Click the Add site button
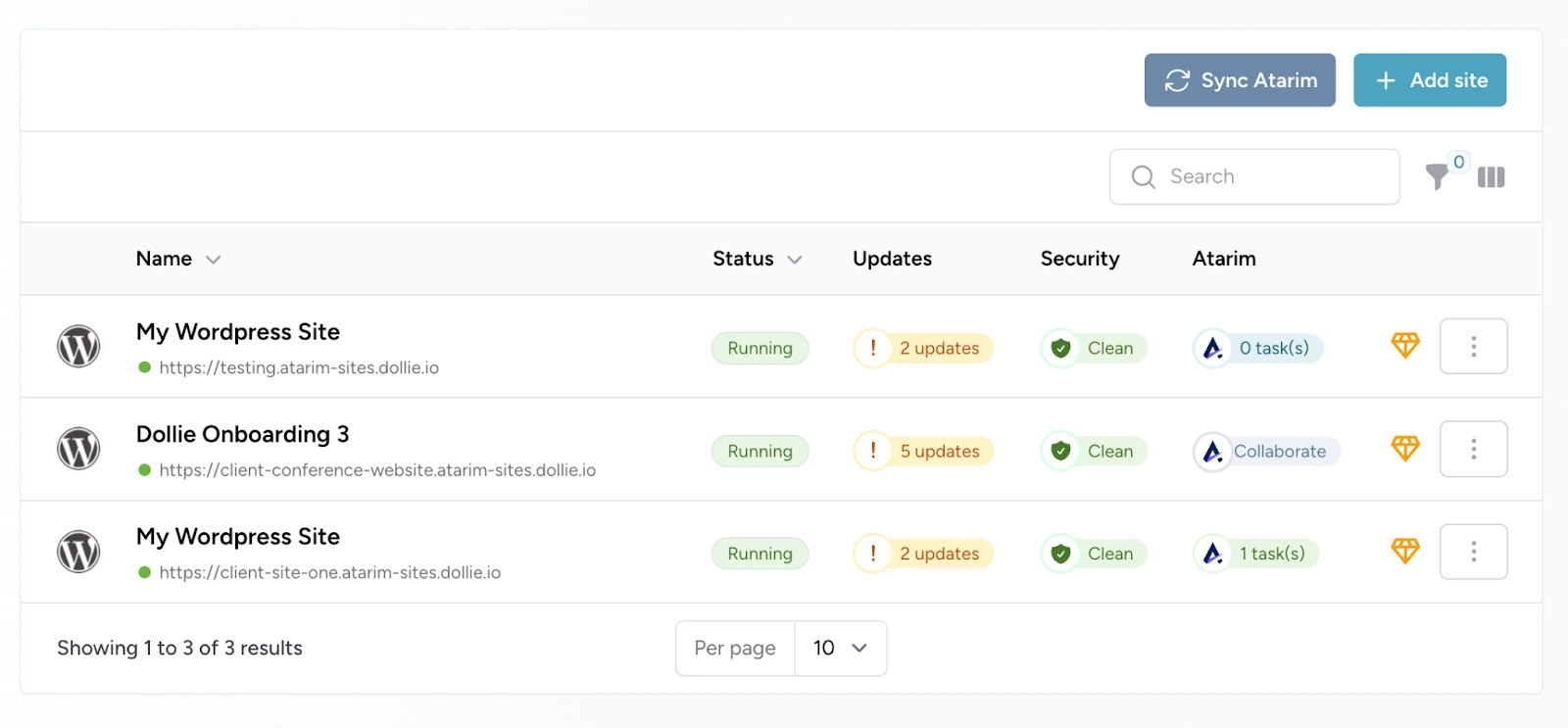 [1429, 80]
